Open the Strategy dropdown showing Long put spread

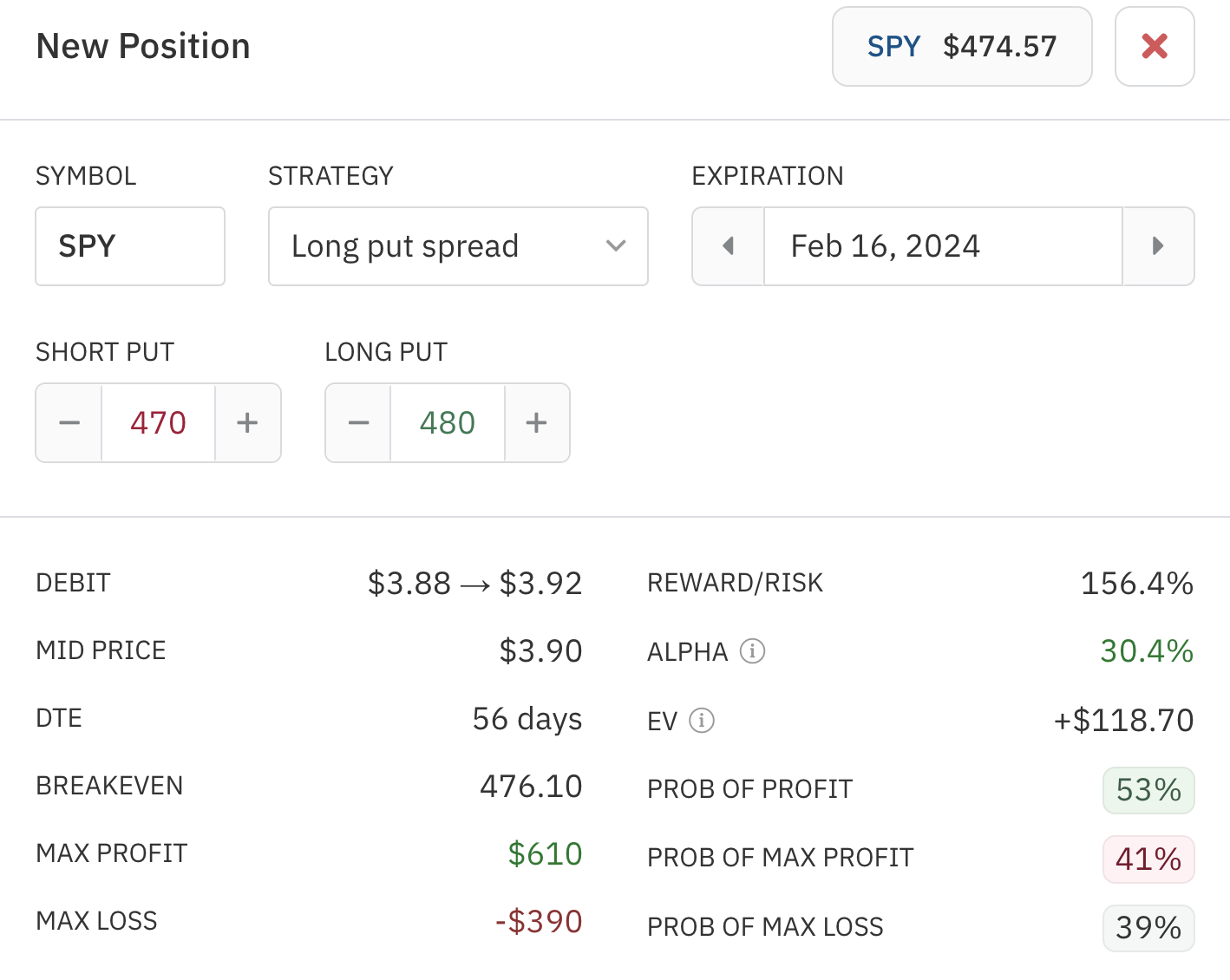(x=458, y=246)
